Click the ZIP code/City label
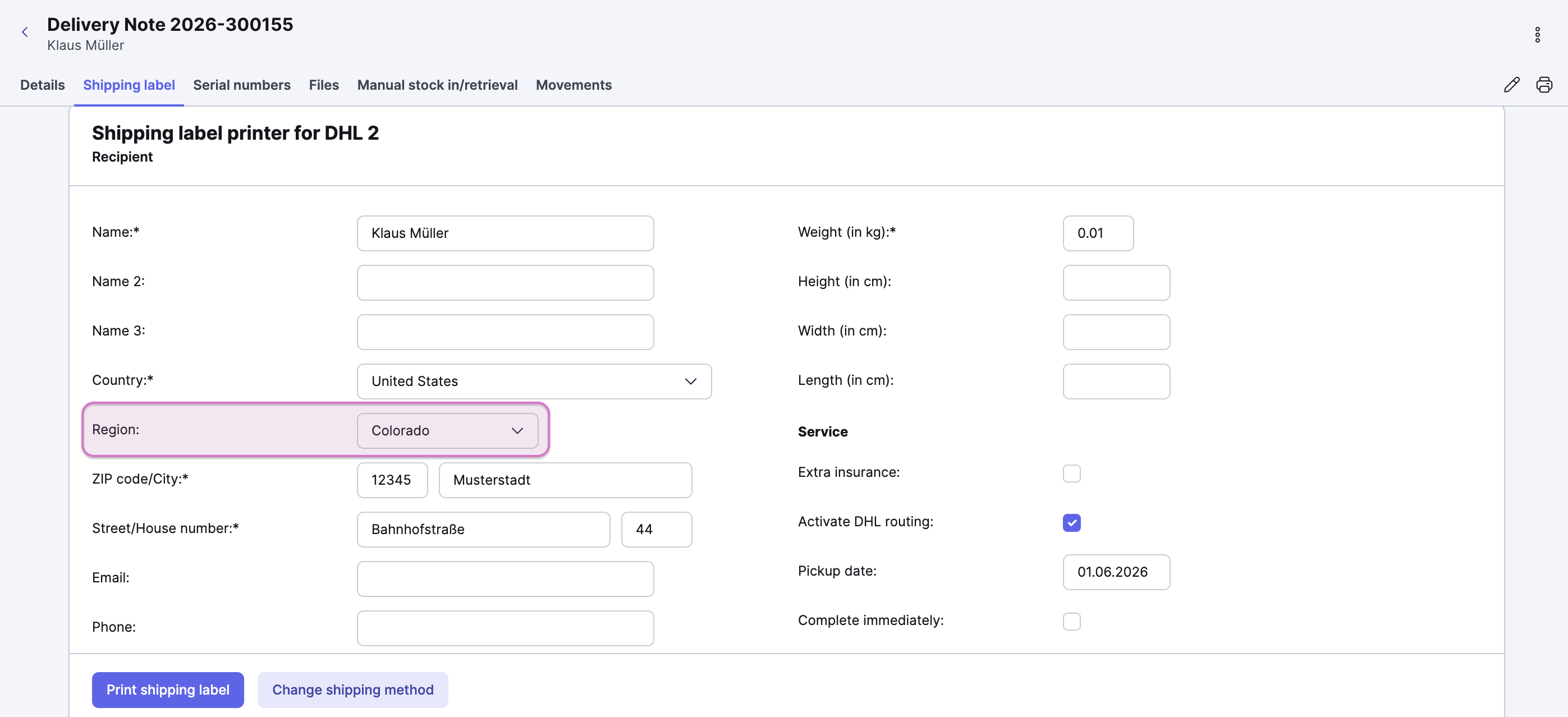The width and height of the screenshot is (1568, 717). click(140, 479)
